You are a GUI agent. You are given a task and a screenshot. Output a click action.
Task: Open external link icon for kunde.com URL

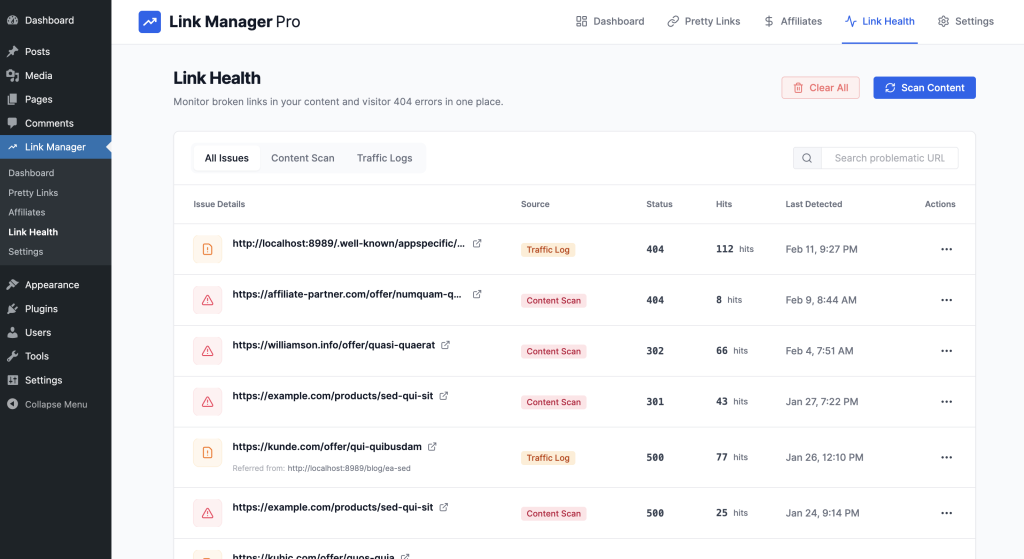432,446
